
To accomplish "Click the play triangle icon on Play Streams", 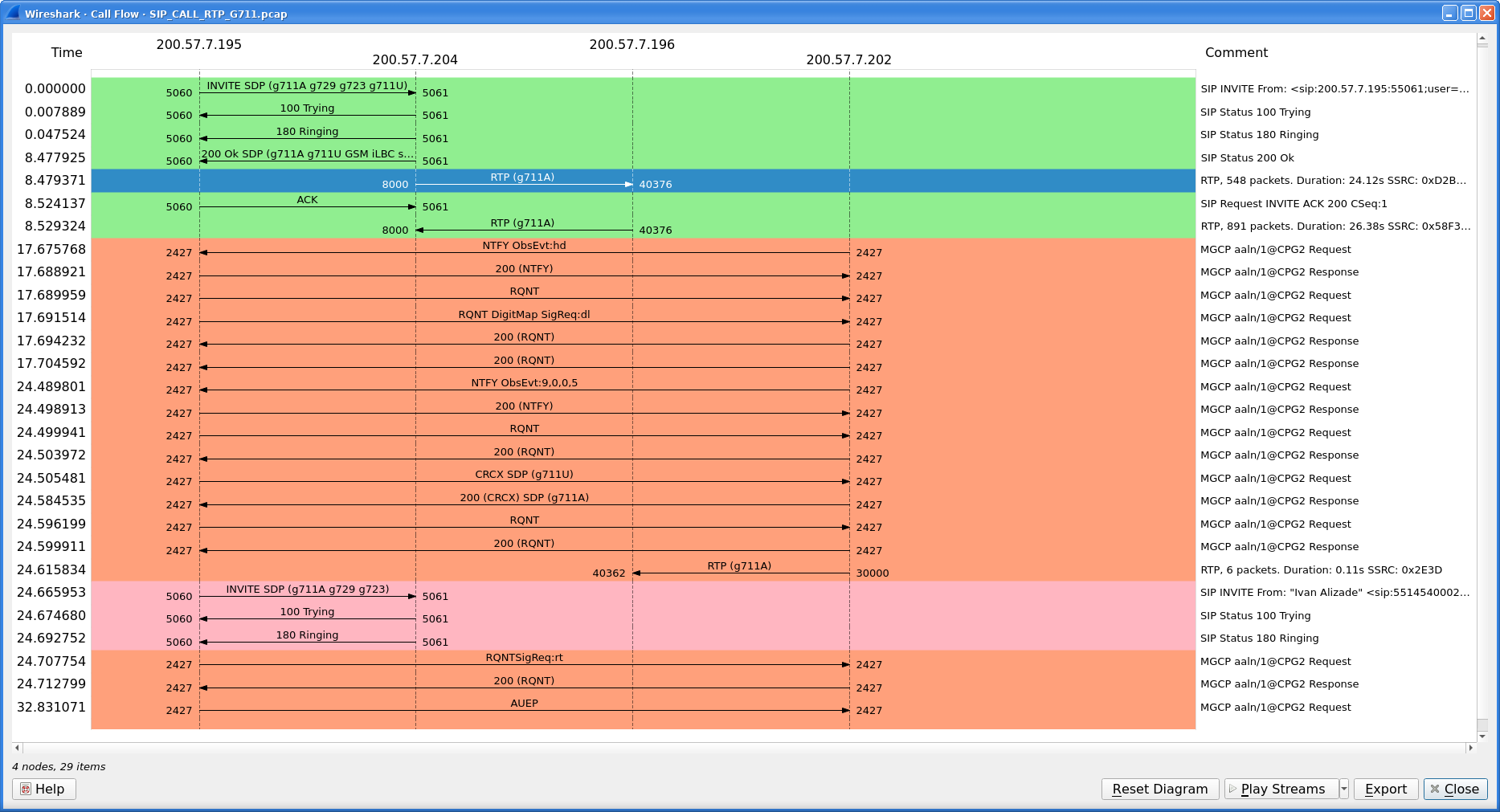I will (x=1234, y=789).
